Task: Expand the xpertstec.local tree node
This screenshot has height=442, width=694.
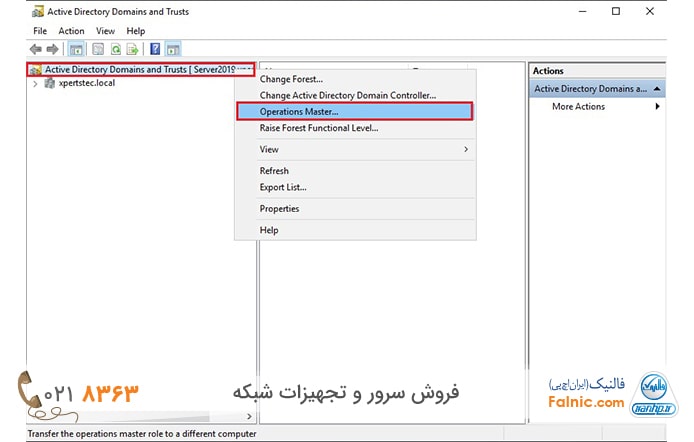Action: click(x=36, y=84)
